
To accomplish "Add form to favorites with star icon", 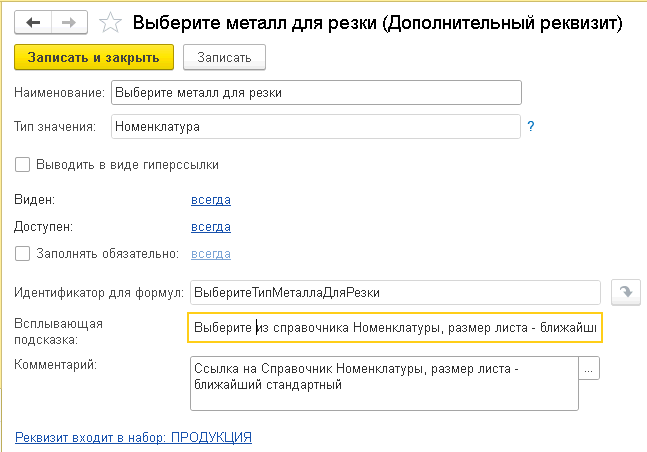I will tap(111, 20).
